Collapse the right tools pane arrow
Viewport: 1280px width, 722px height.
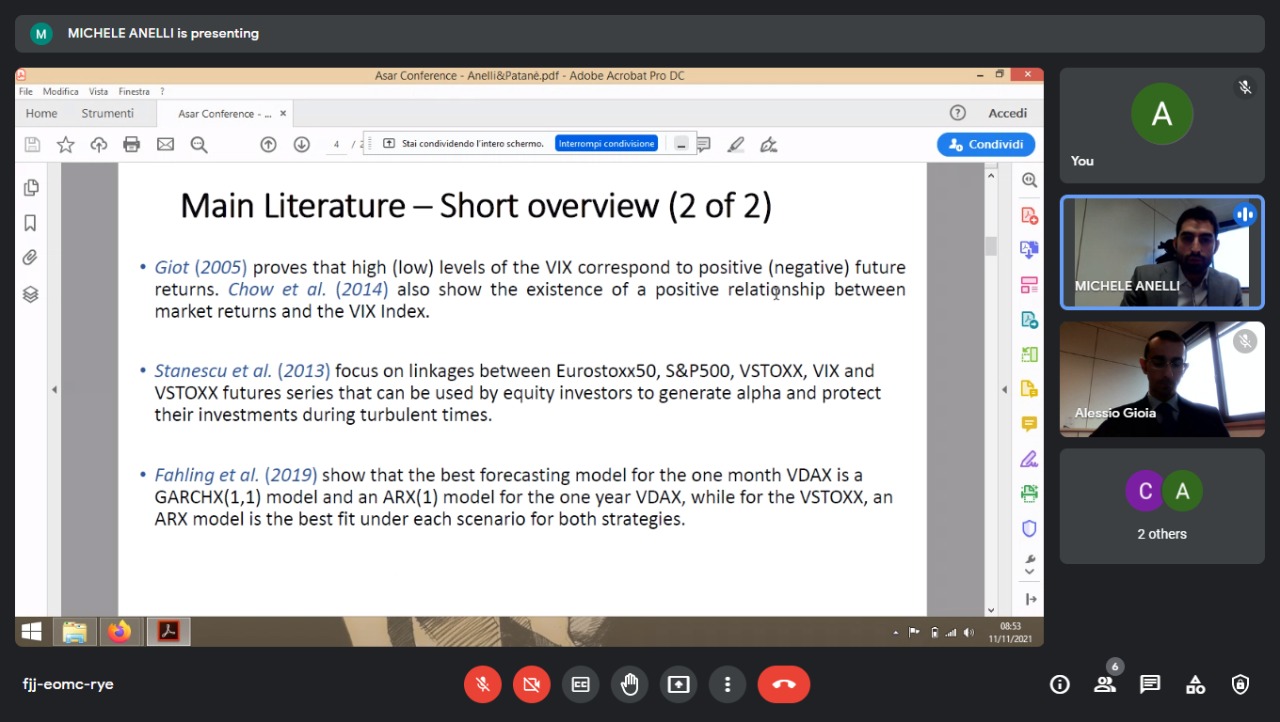pyautogui.click(x=1004, y=389)
